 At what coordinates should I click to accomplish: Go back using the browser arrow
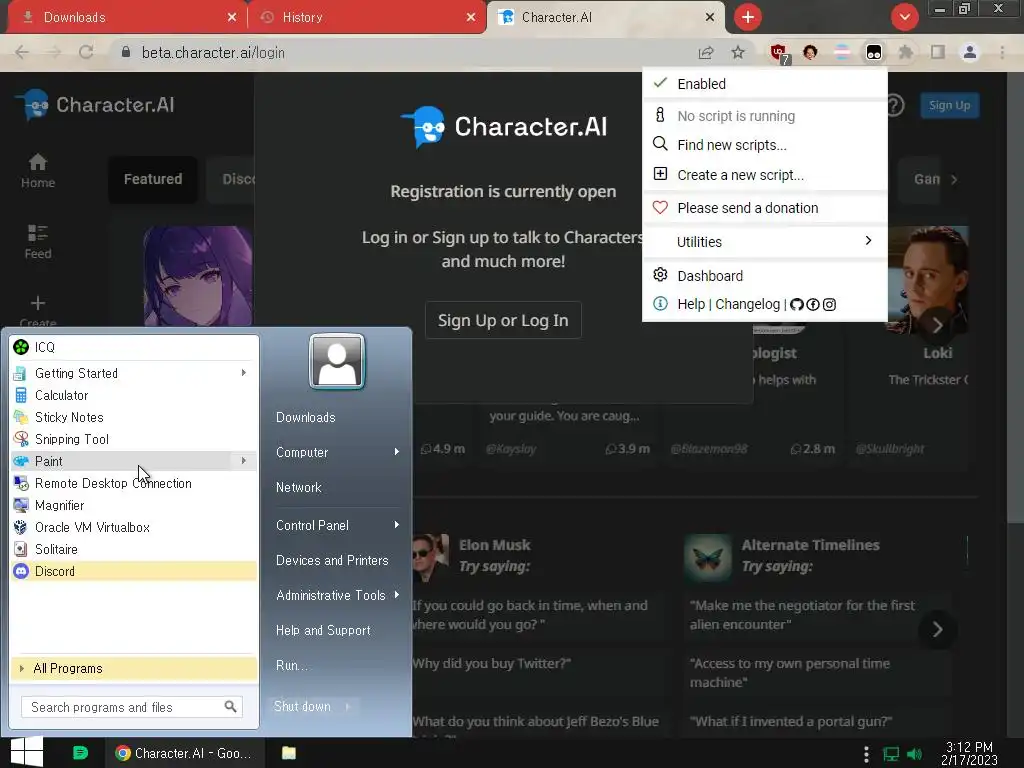click(22, 52)
